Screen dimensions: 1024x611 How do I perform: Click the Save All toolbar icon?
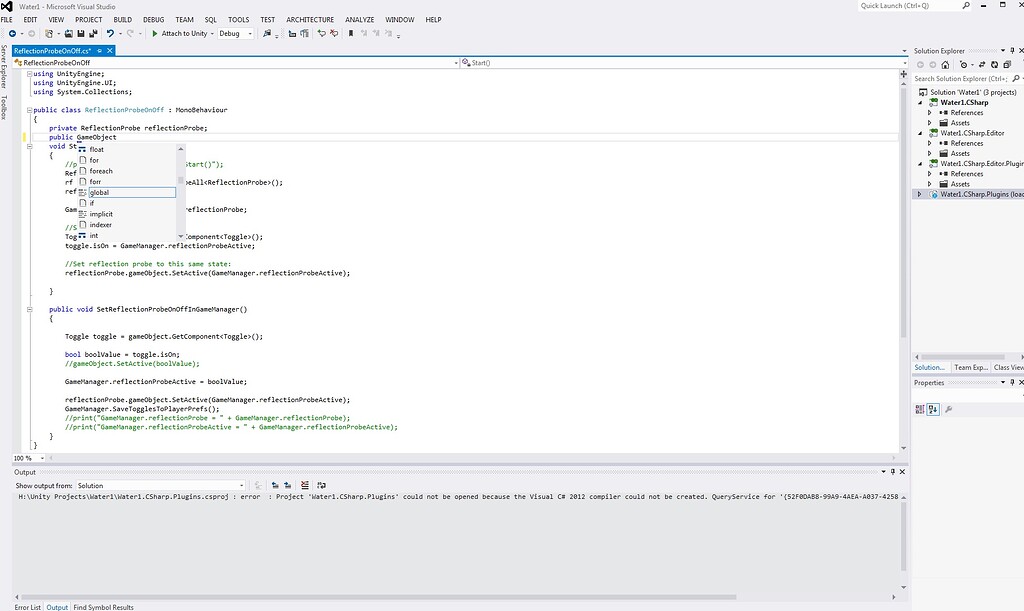pyautogui.click(x=91, y=33)
